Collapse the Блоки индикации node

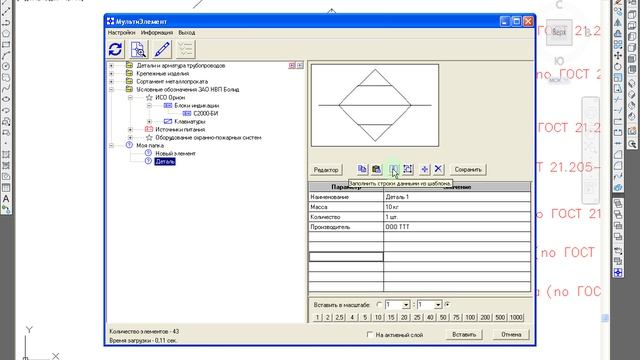point(149,106)
